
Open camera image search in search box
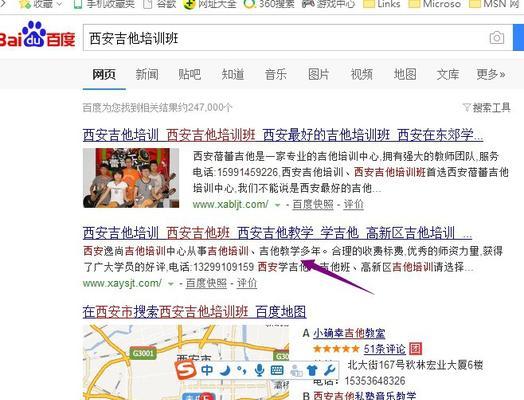[x=497, y=38]
